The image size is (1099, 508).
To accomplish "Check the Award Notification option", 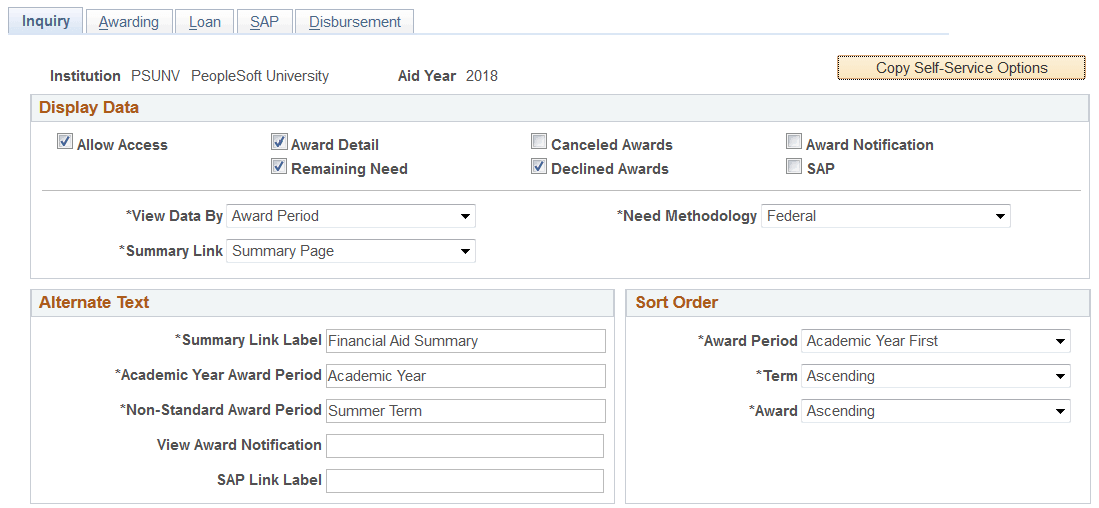I will pyautogui.click(x=794, y=144).
